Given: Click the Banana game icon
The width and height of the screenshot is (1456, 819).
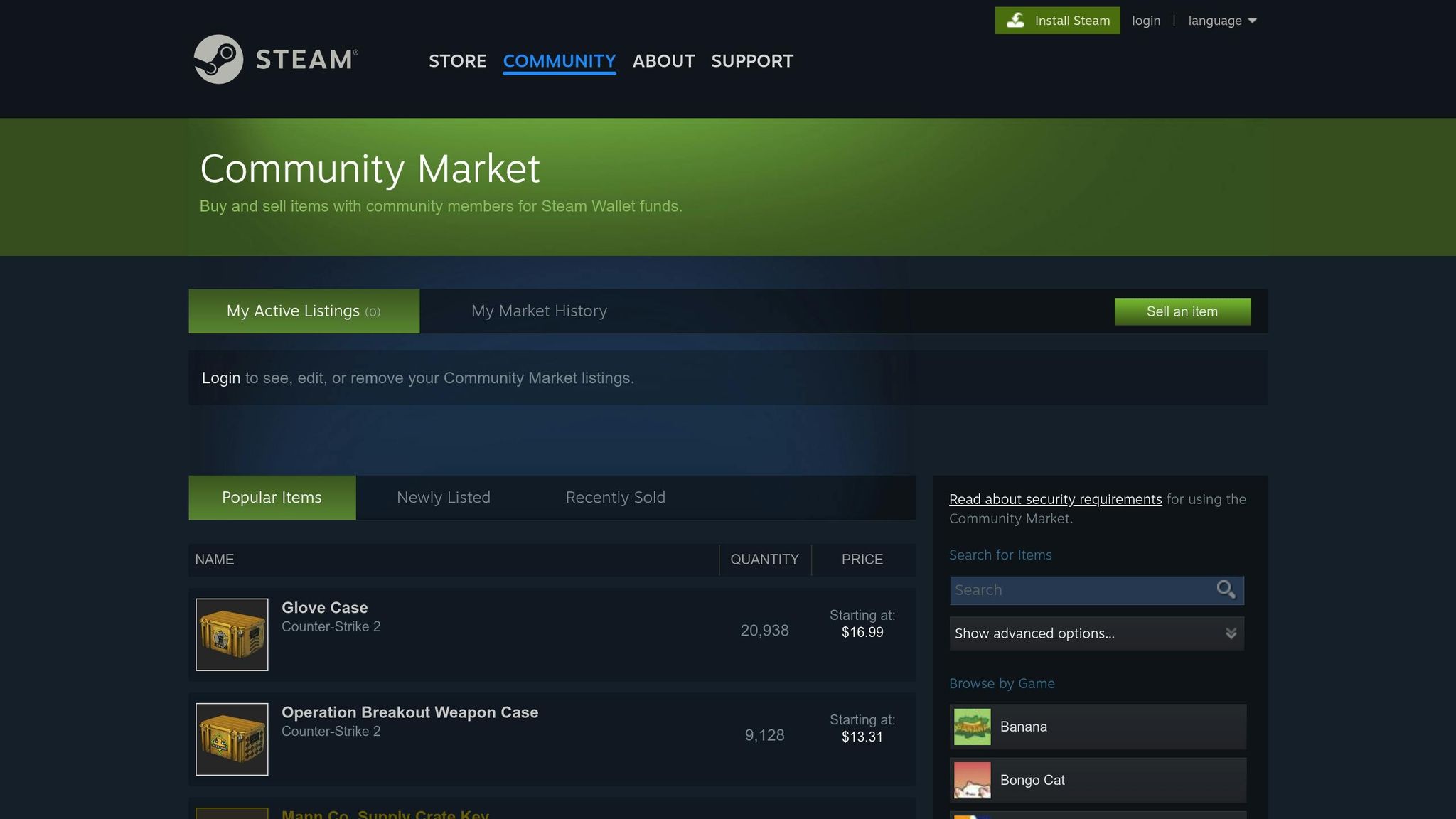Looking at the screenshot, I should click(x=972, y=727).
